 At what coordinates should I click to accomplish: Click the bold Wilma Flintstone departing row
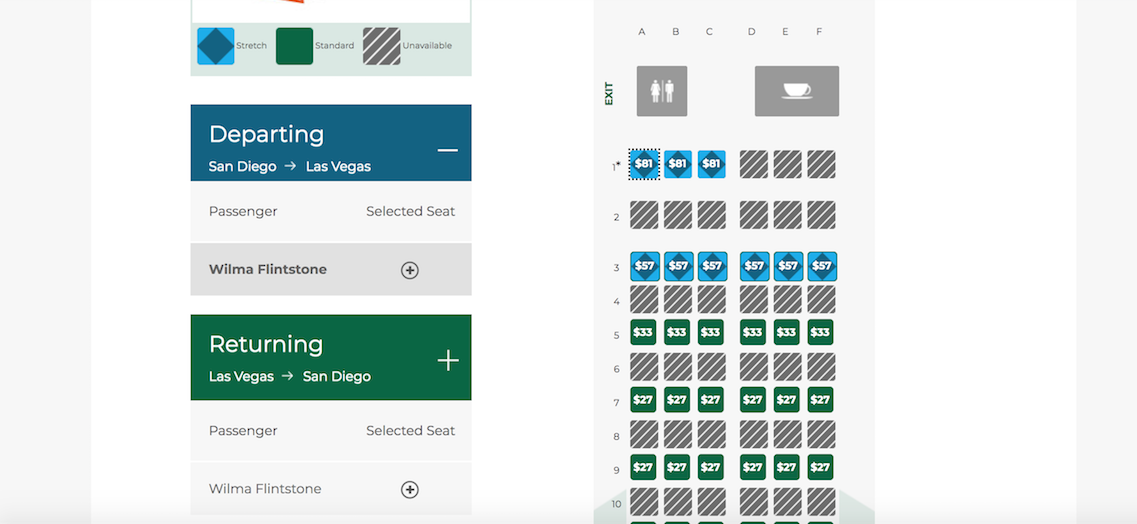[x=331, y=270]
